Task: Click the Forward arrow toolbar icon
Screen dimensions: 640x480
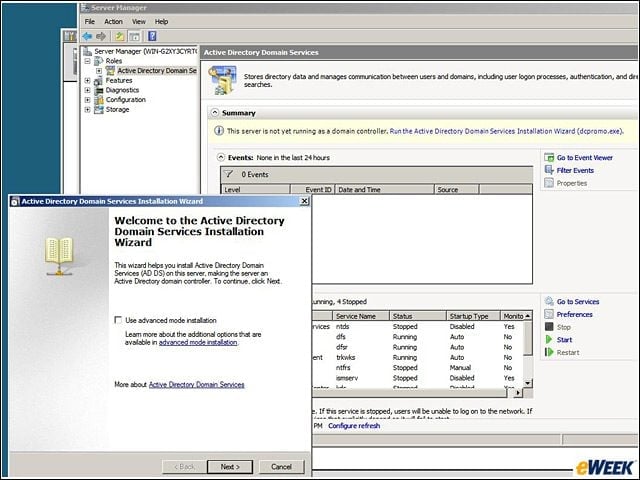Action: [x=101, y=36]
